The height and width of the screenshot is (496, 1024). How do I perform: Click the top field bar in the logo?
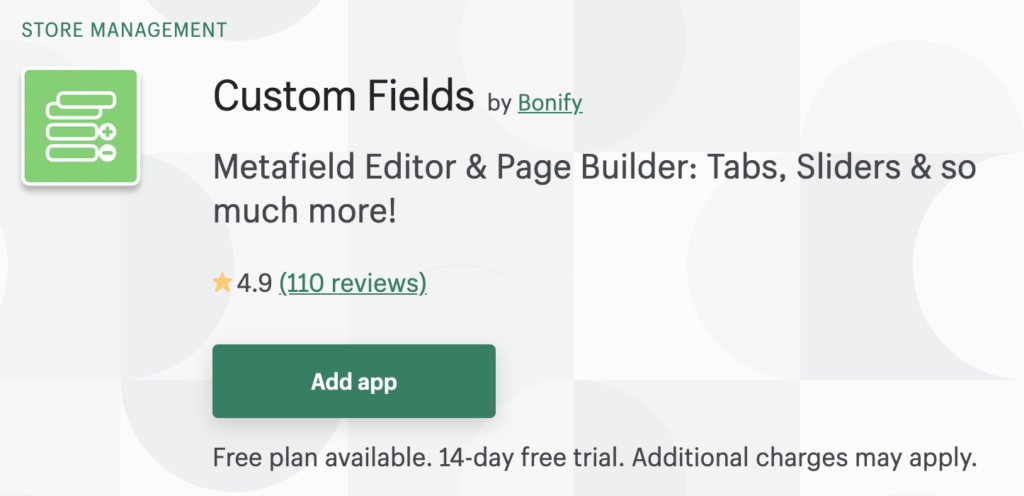(x=84, y=102)
